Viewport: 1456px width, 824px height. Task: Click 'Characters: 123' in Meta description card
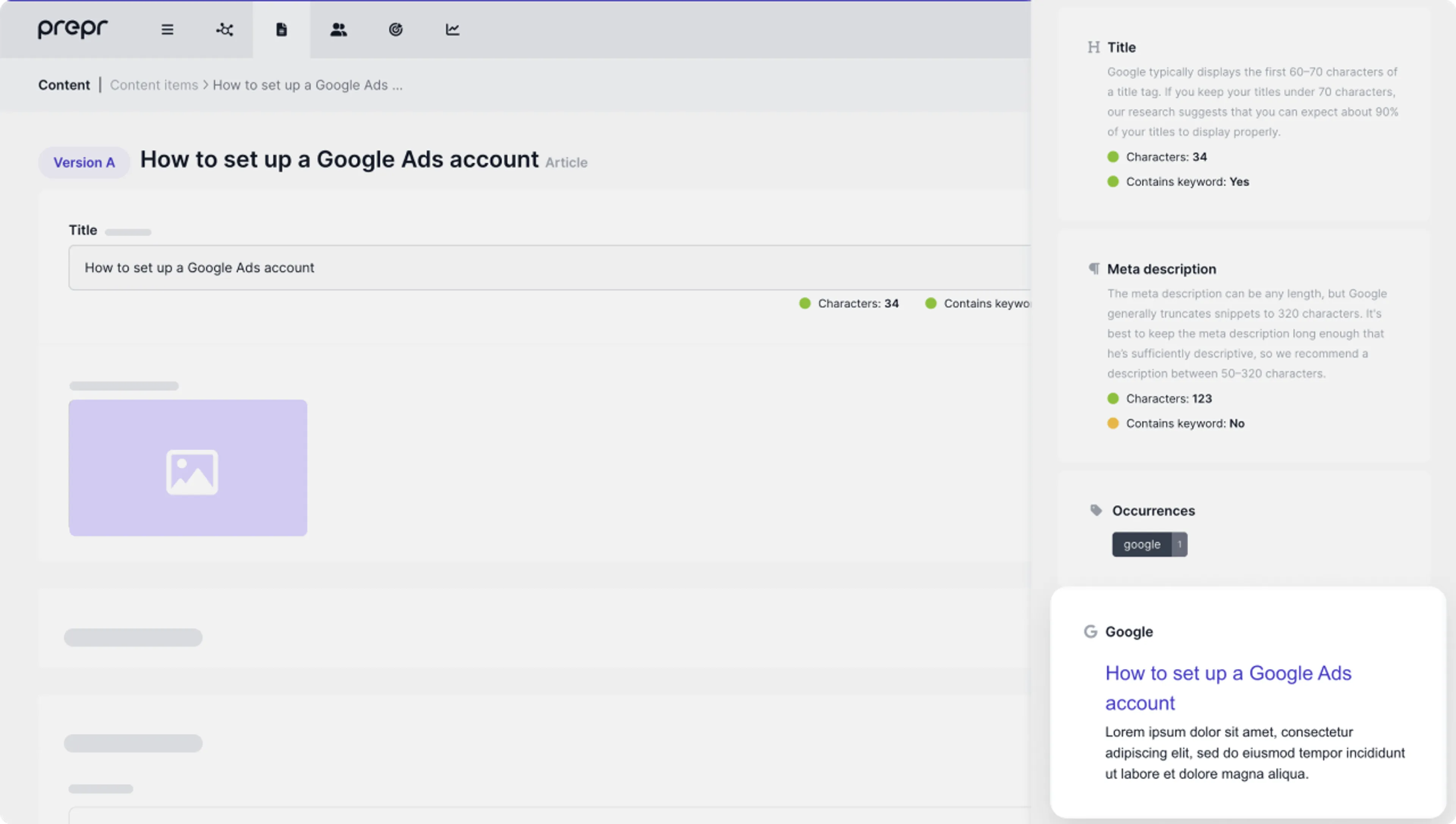[x=1159, y=398]
